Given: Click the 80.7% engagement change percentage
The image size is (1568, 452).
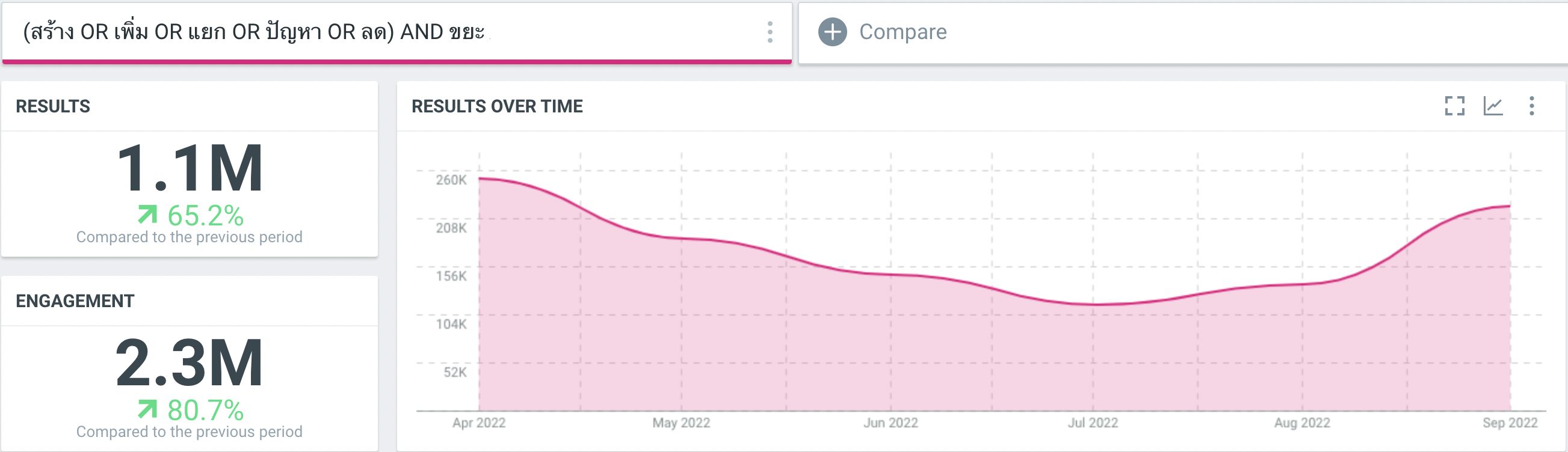Looking at the screenshot, I should (x=206, y=411).
